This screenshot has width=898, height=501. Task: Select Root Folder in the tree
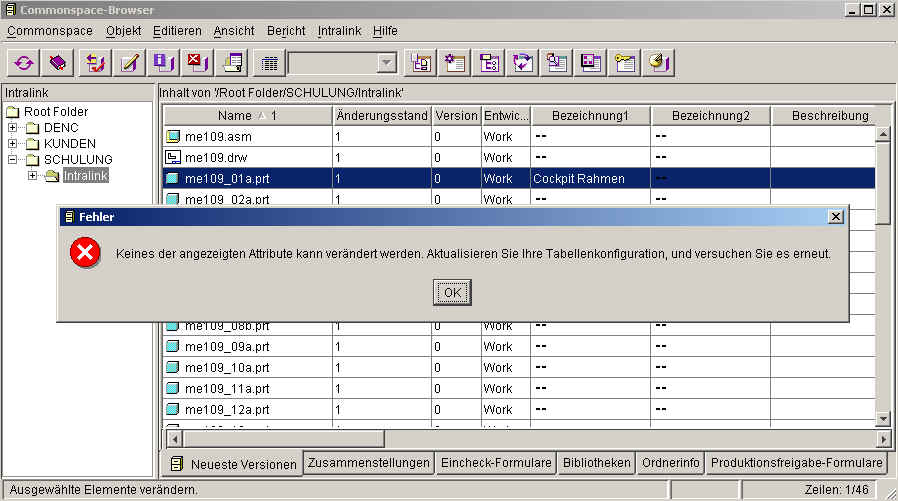(x=56, y=111)
